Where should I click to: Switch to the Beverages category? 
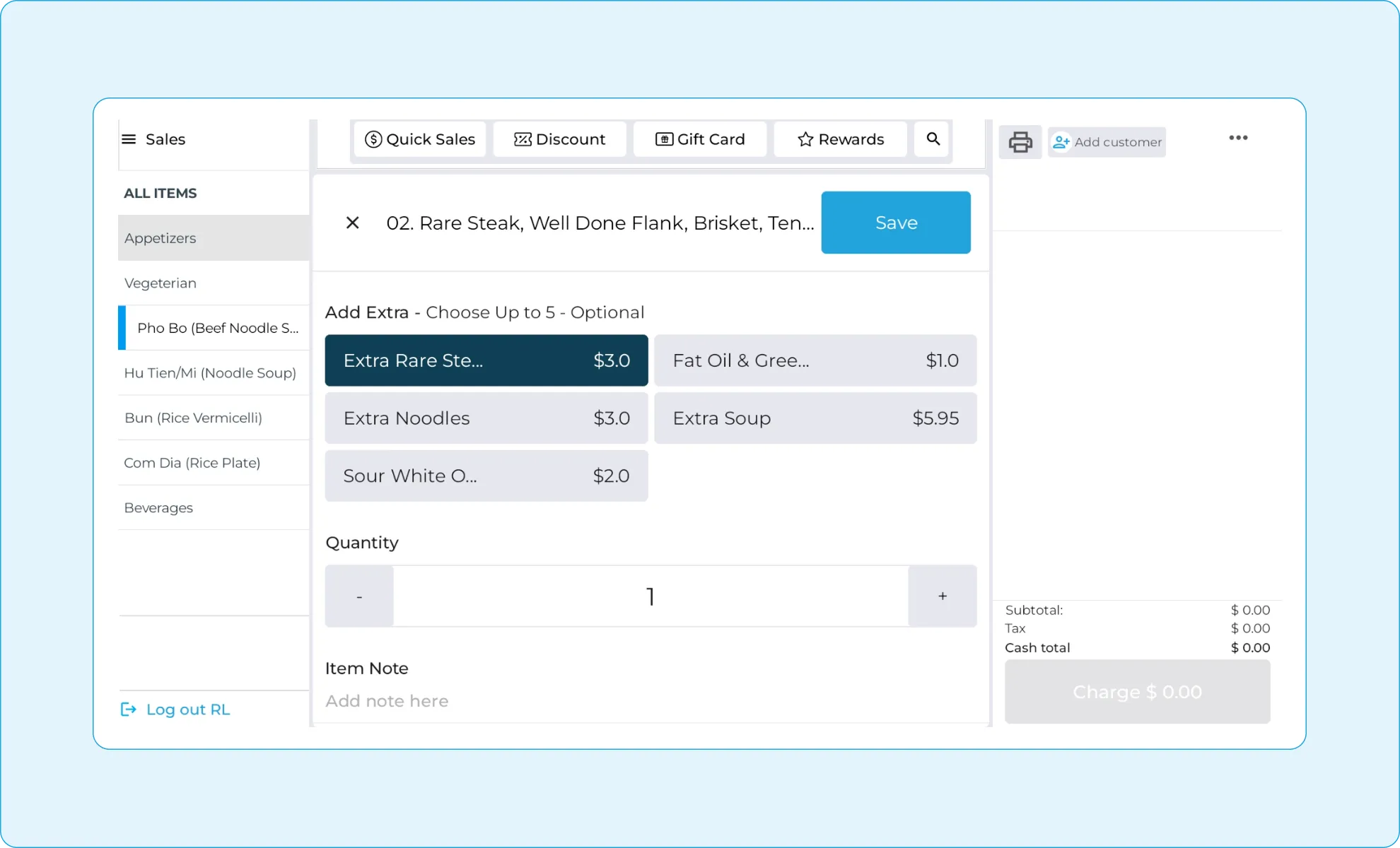coord(158,507)
